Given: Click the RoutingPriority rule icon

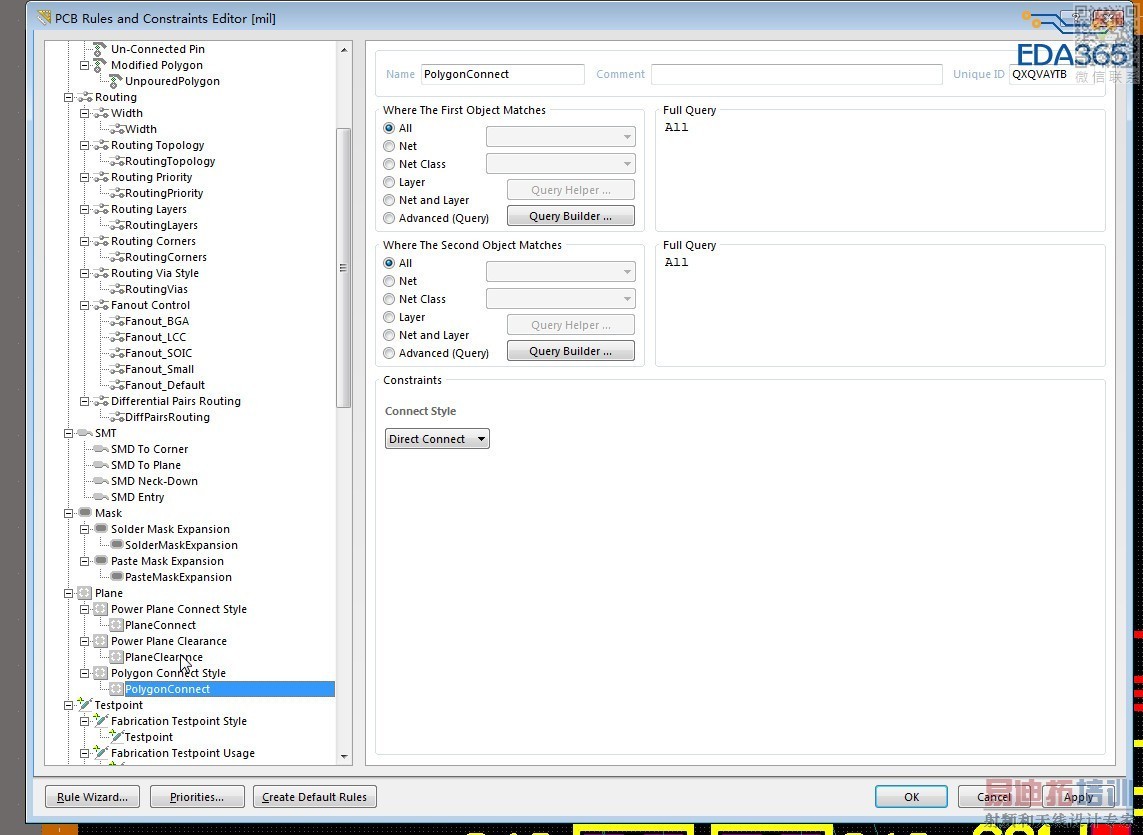Looking at the screenshot, I should tap(115, 193).
